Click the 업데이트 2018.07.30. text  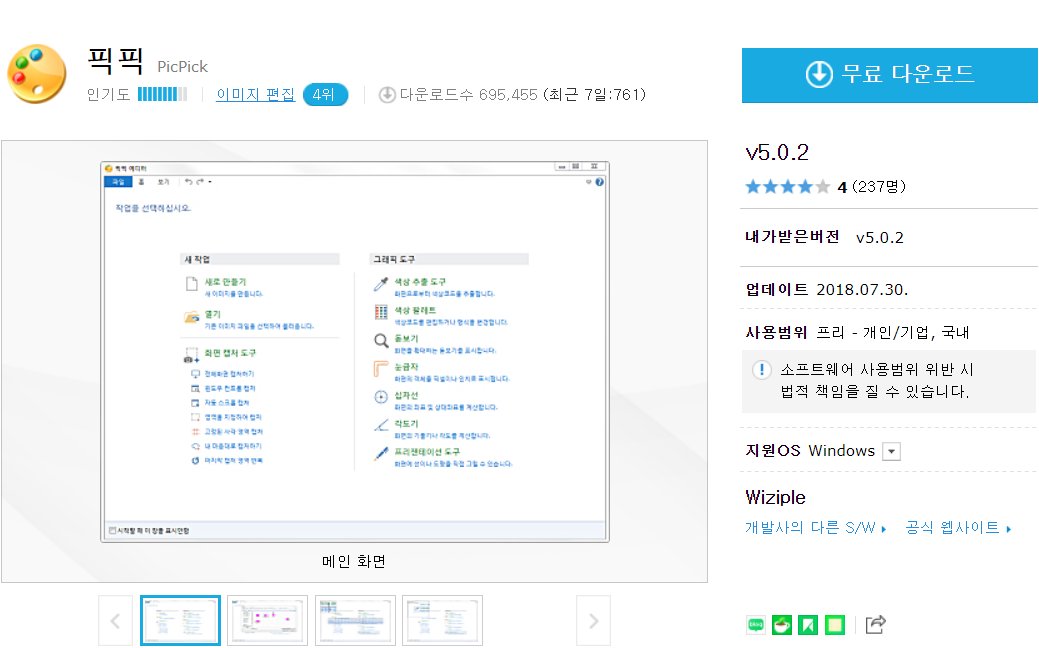tap(827, 290)
